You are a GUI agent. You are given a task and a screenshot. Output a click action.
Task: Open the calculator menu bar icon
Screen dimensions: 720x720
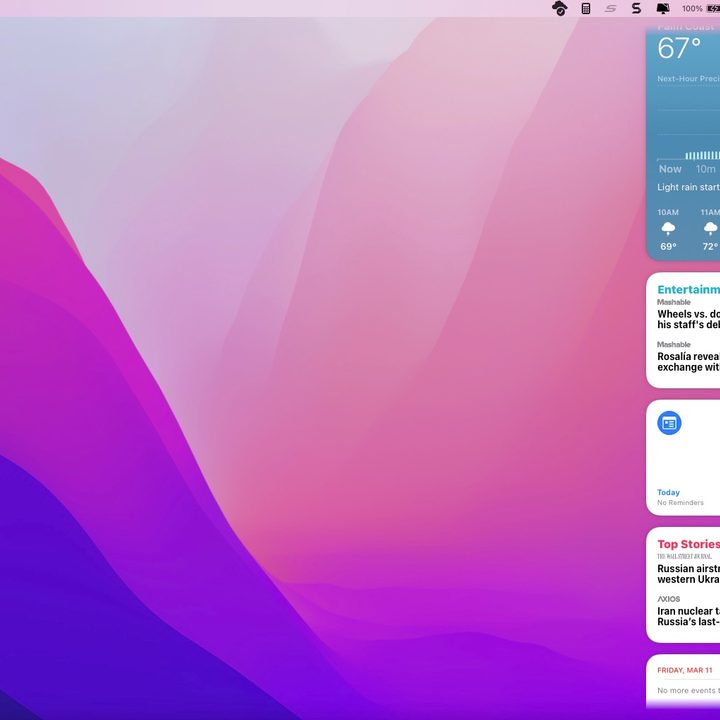click(586, 8)
